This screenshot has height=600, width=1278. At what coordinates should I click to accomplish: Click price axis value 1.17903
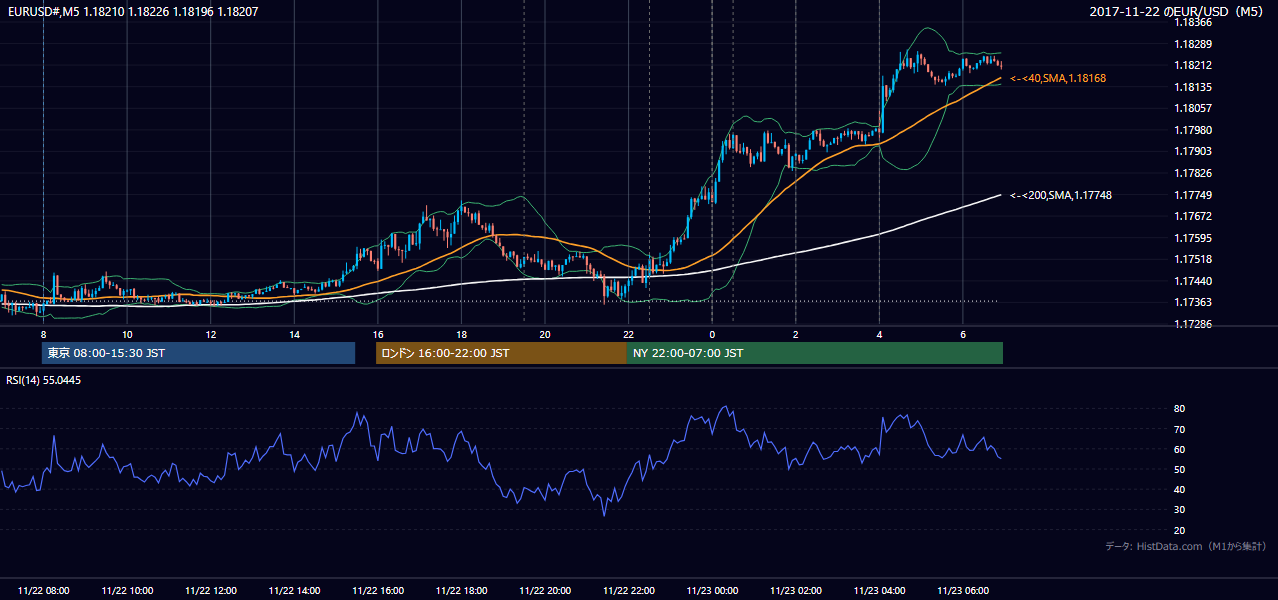(1193, 151)
